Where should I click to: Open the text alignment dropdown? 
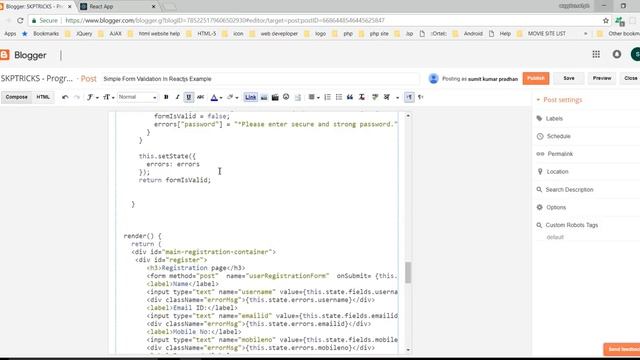[x=313, y=97]
